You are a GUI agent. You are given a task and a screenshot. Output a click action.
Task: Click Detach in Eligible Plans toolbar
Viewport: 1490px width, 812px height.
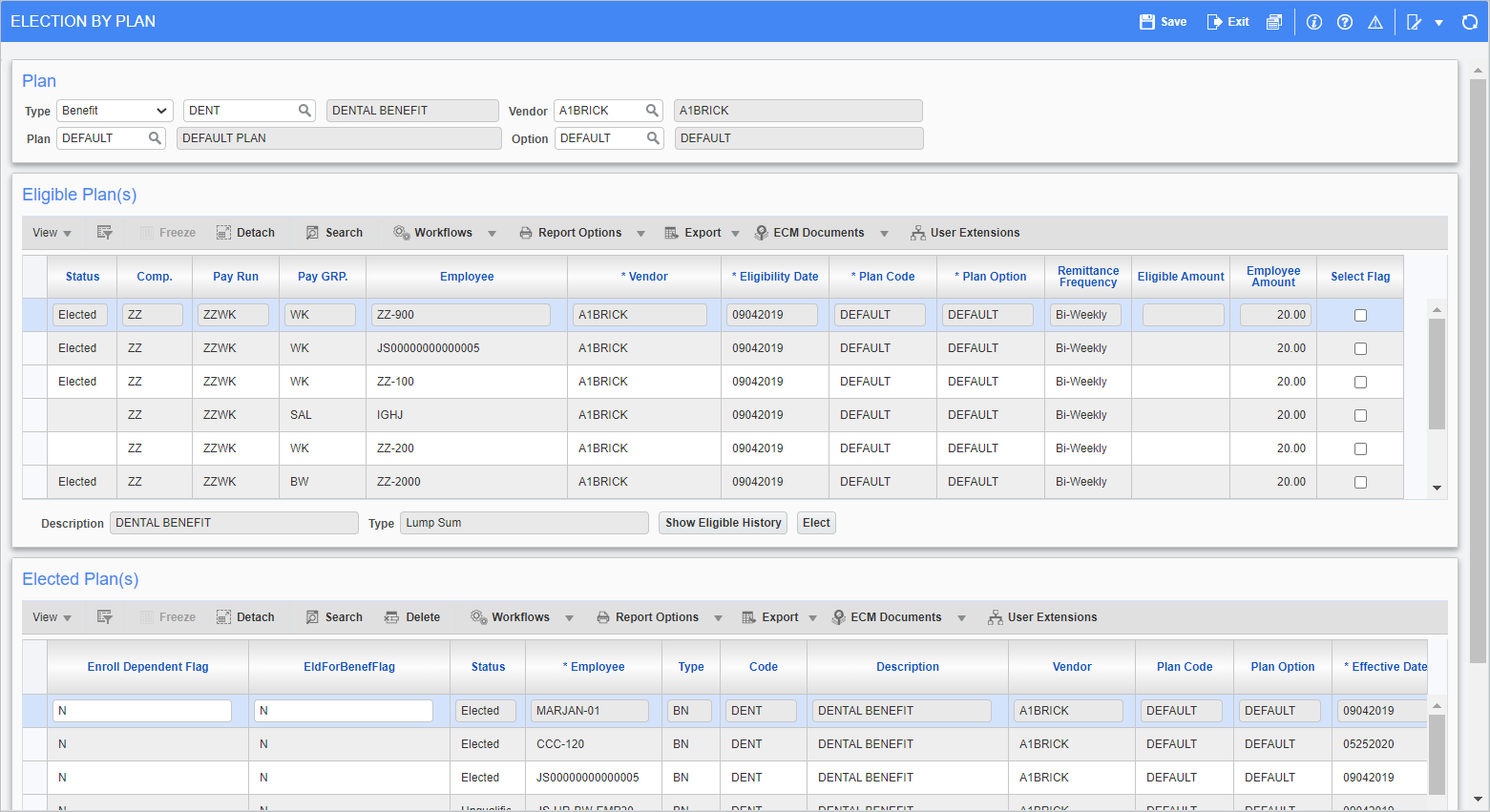[x=245, y=233]
